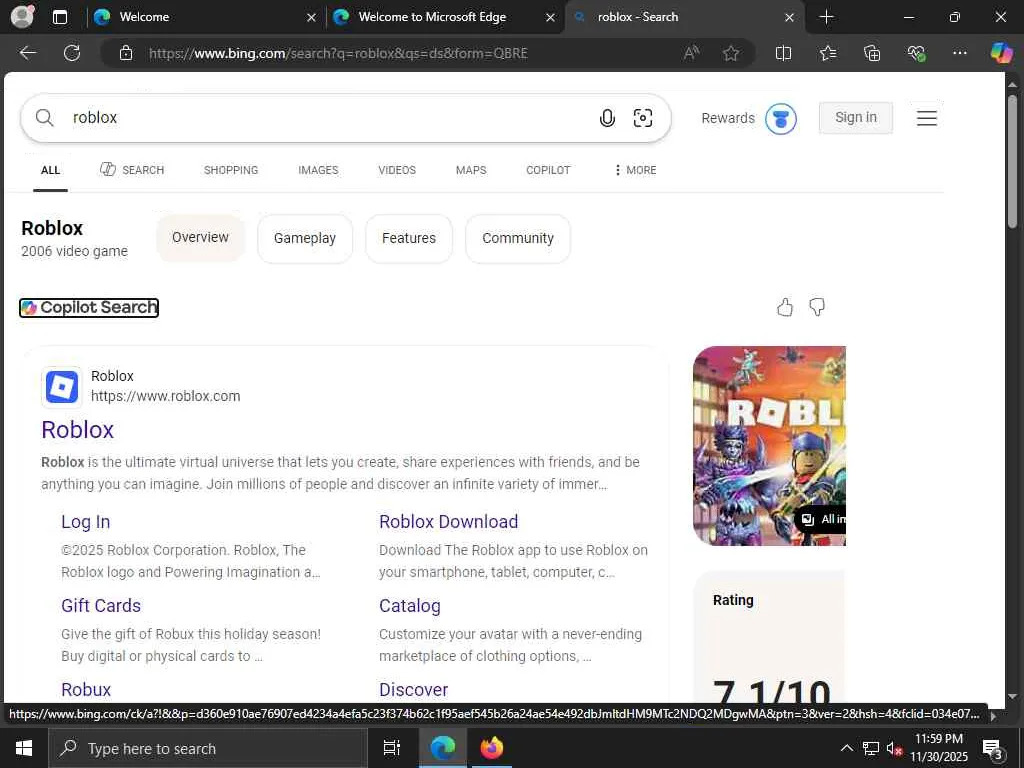
Task: Open tab actions menu icon
Action: coord(60,17)
